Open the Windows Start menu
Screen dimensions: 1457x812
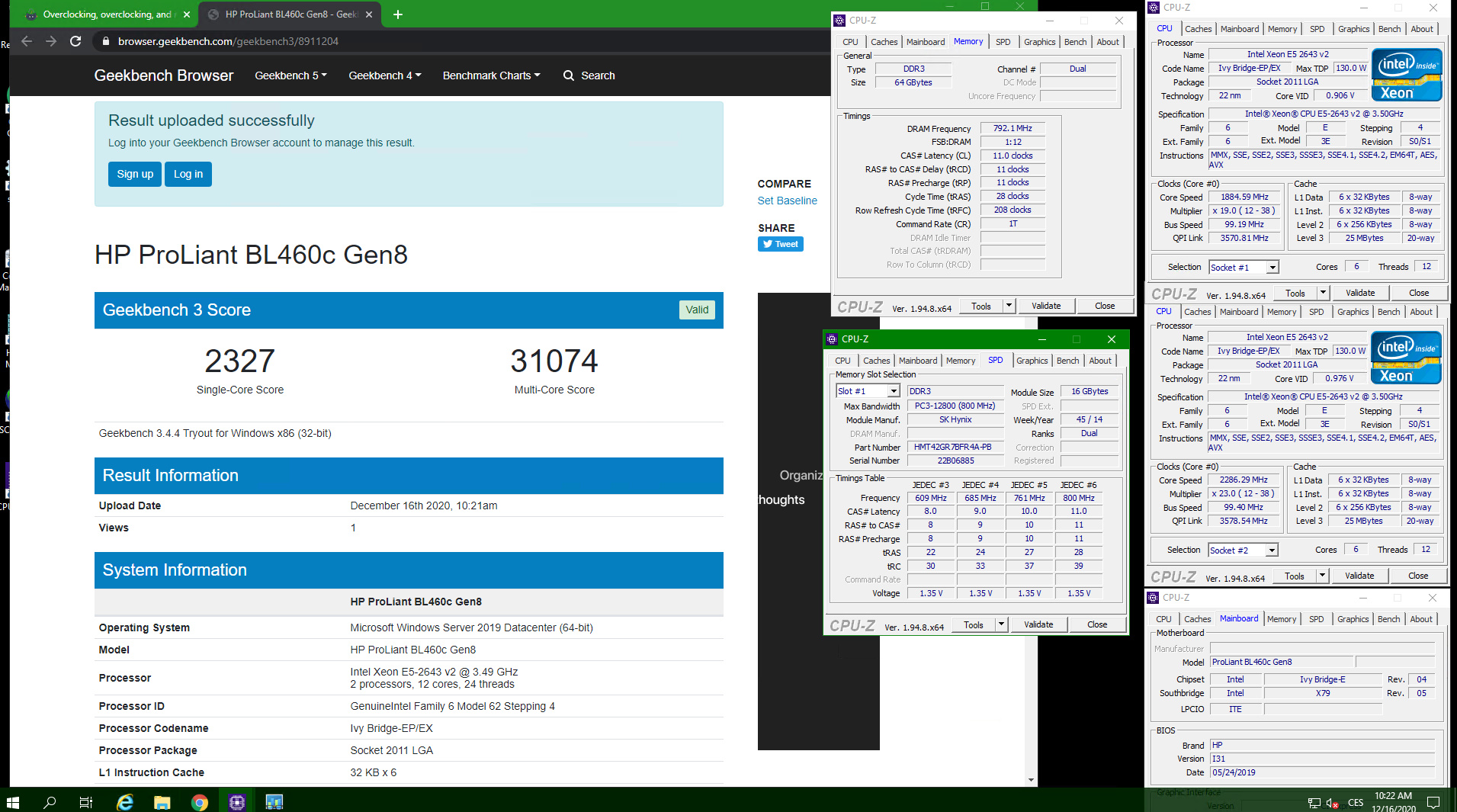click(x=13, y=802)
